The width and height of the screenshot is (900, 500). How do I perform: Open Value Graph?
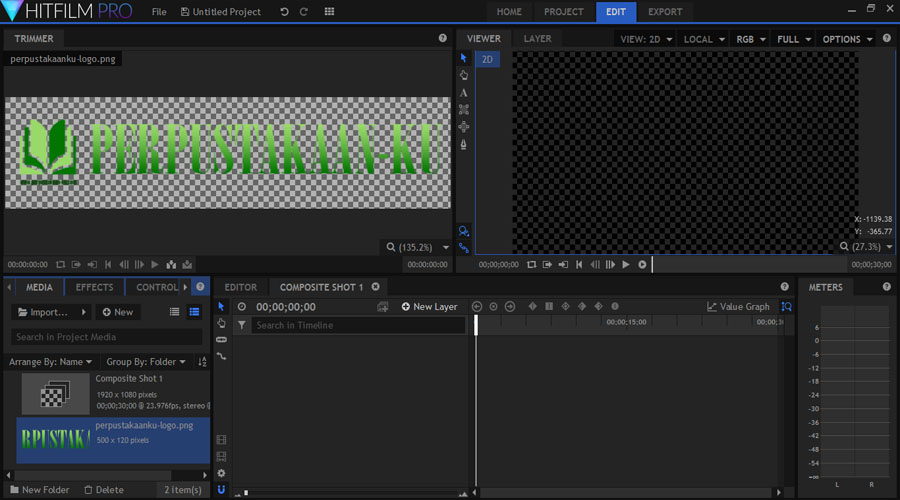[738, 307]
